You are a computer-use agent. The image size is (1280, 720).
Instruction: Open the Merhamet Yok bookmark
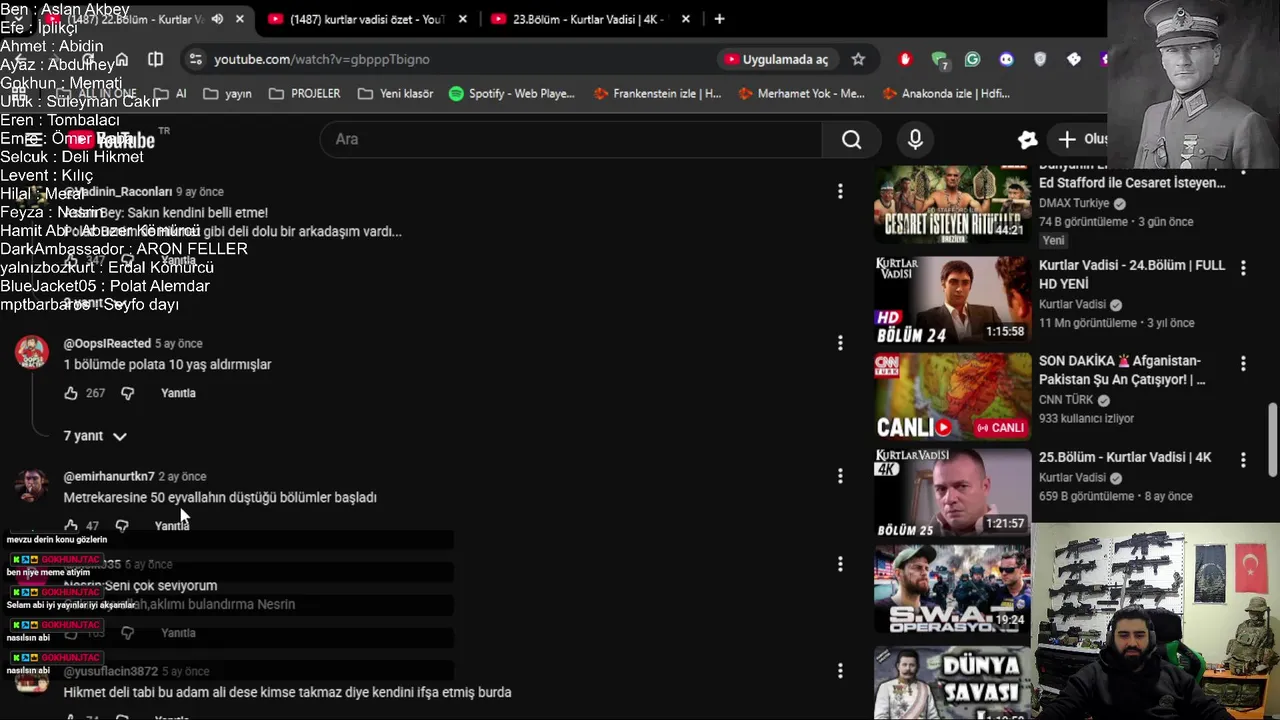coord(801,93)
